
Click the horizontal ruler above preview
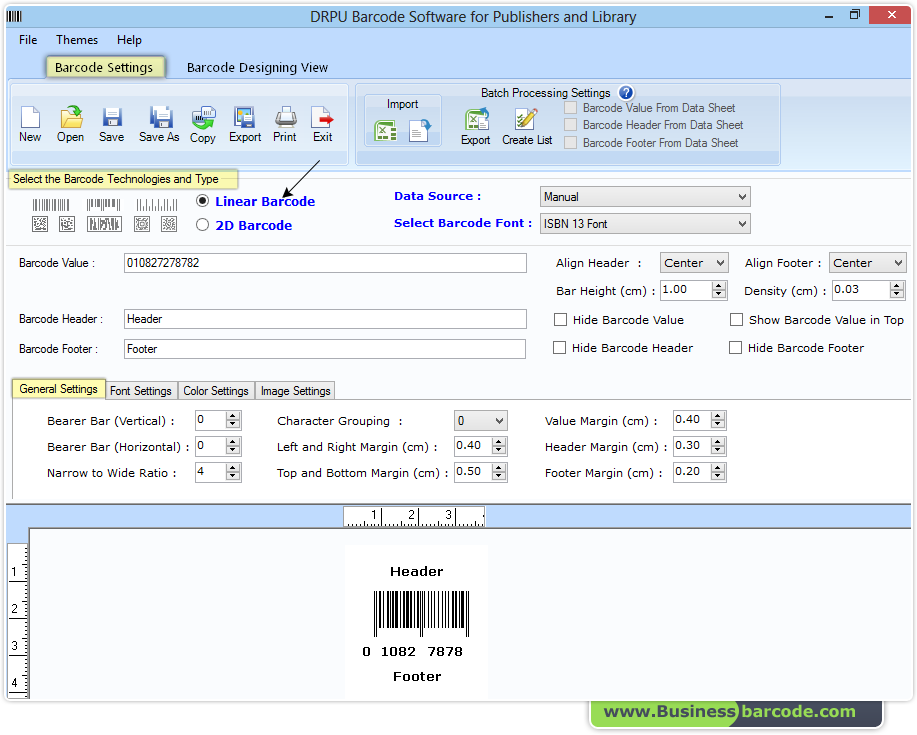414,516
